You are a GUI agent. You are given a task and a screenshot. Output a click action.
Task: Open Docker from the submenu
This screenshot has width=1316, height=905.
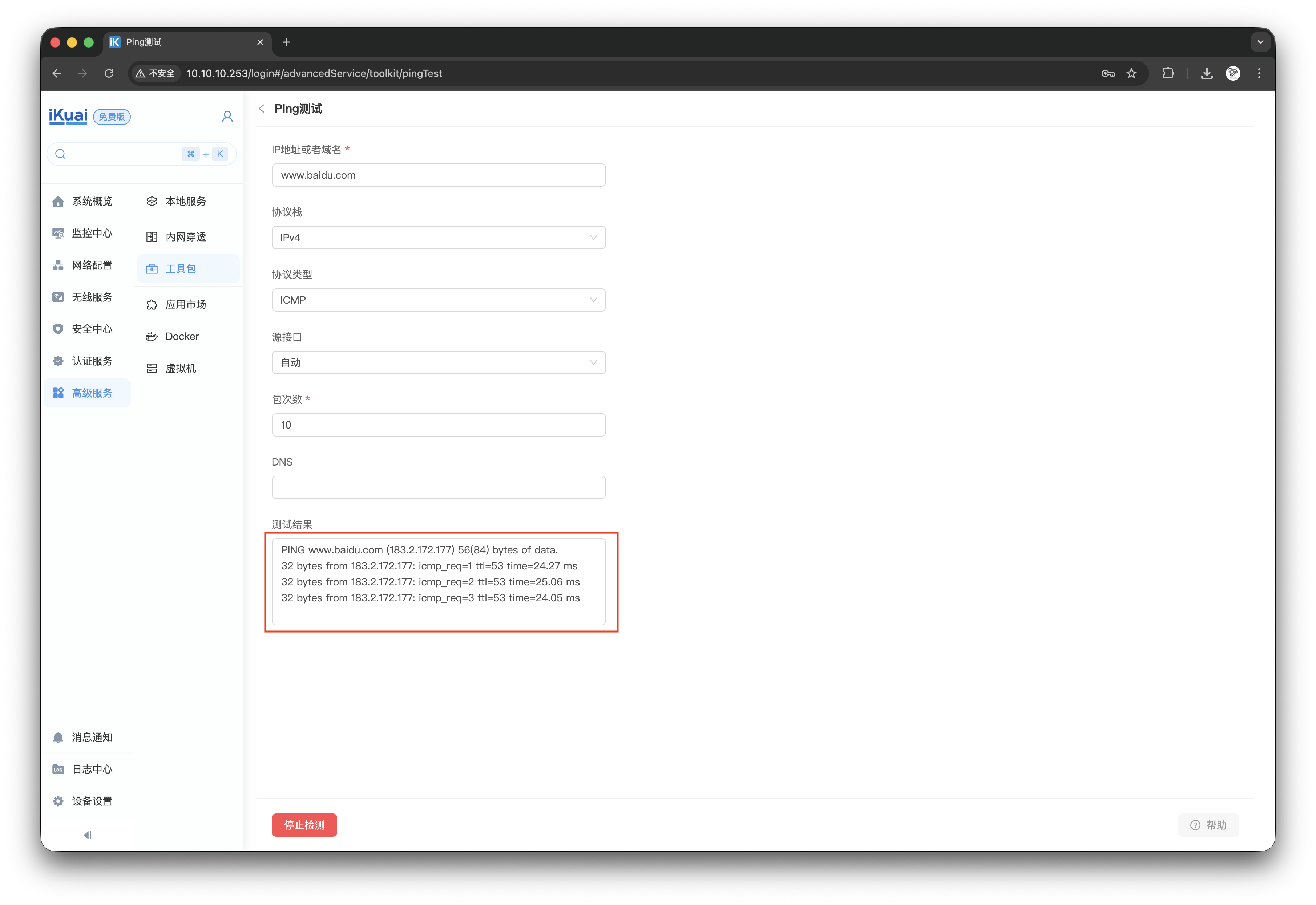[x=182, y=336]
